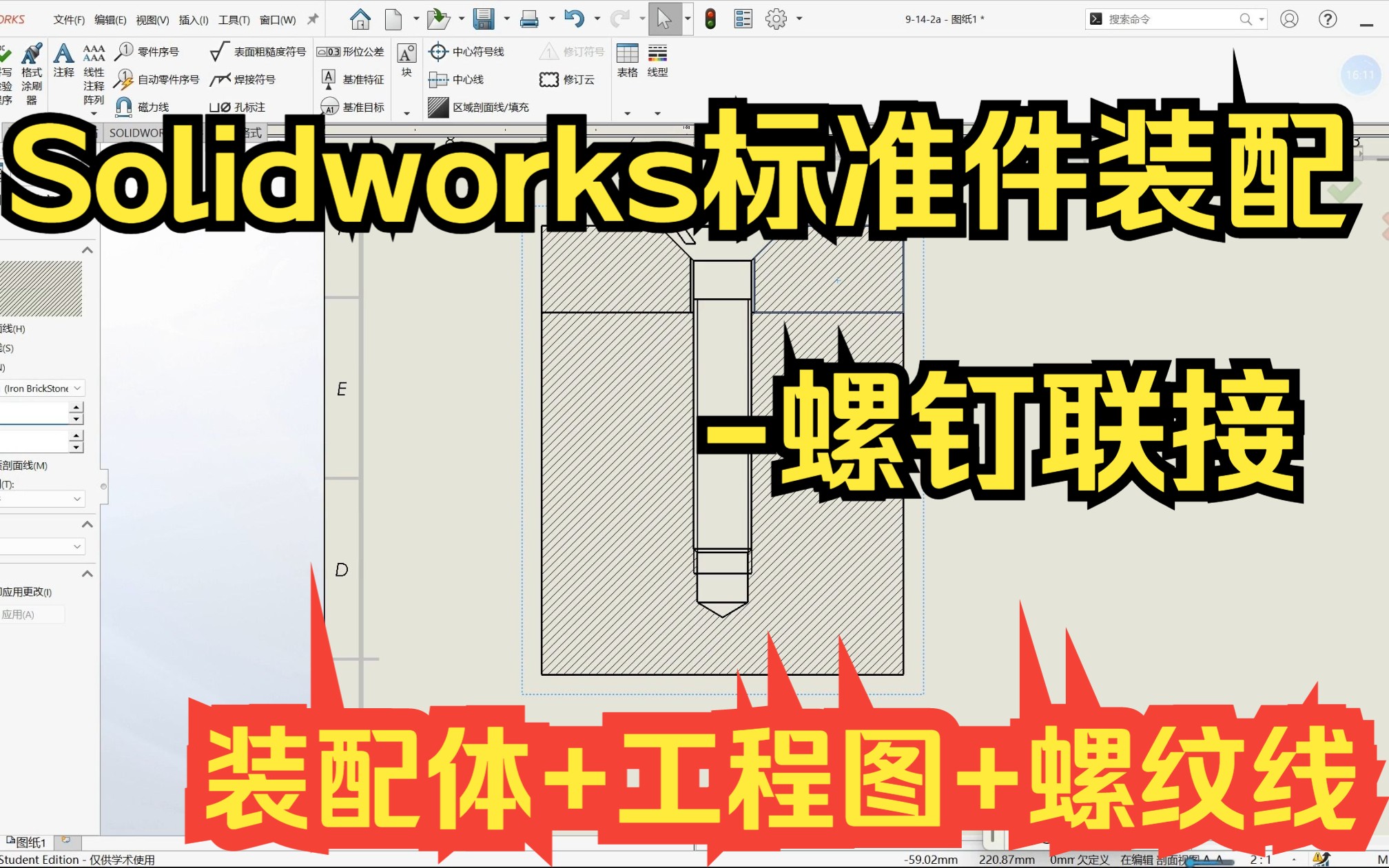Viewport: 1389px width, 868px height.
Task: Insert a 形位公差 geometric tolerance
Action: coord(351,51)
